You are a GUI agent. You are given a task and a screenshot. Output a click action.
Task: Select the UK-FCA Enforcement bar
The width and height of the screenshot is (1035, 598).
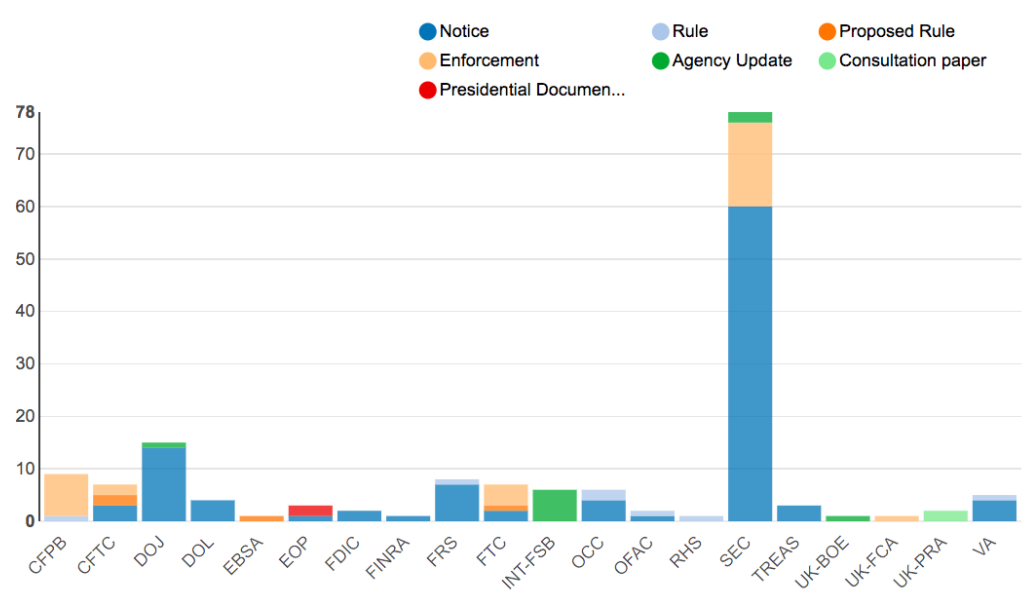[x=896, y=519]
